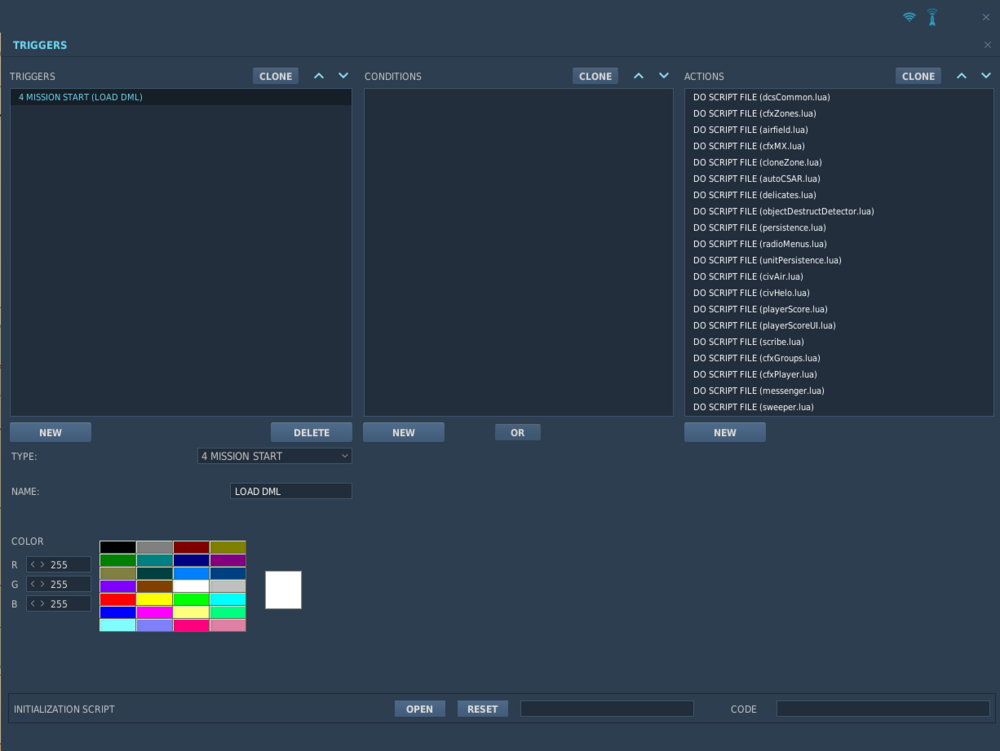The width and height of the screenshot is (1000, 751).
Task: Clone the selected trigger
Action: 275,75
